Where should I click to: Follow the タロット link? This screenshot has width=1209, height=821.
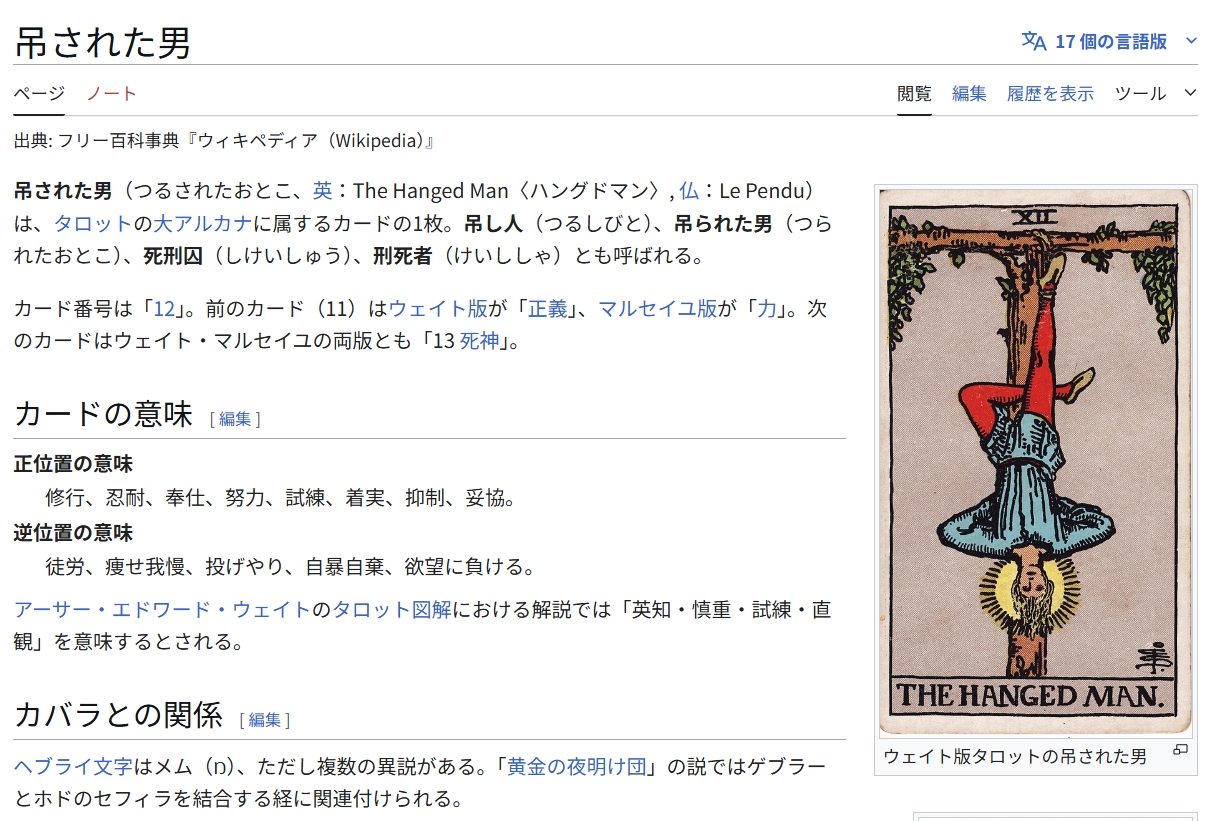point(93,223)
